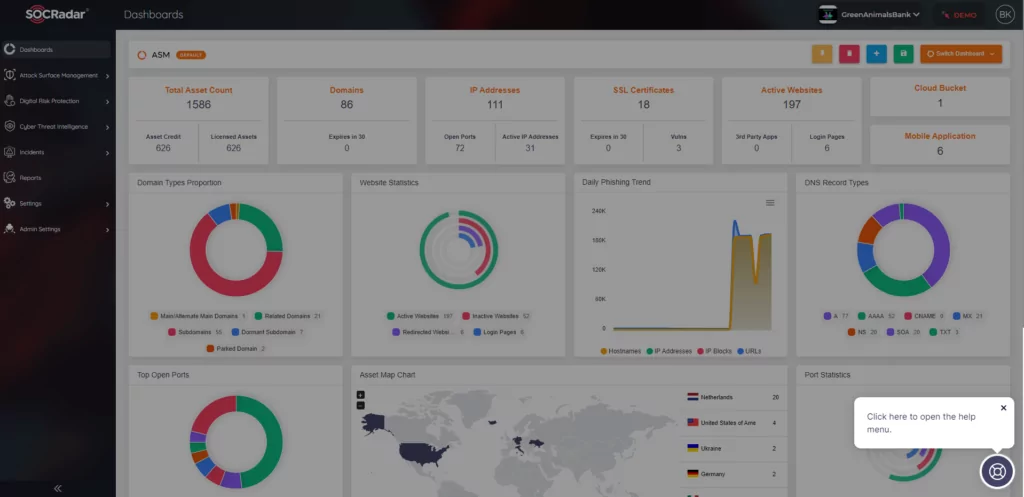This screenshot has height=497, width=1024.
Task: Toggle Related Domains legend item
Action: pos(288,316)
